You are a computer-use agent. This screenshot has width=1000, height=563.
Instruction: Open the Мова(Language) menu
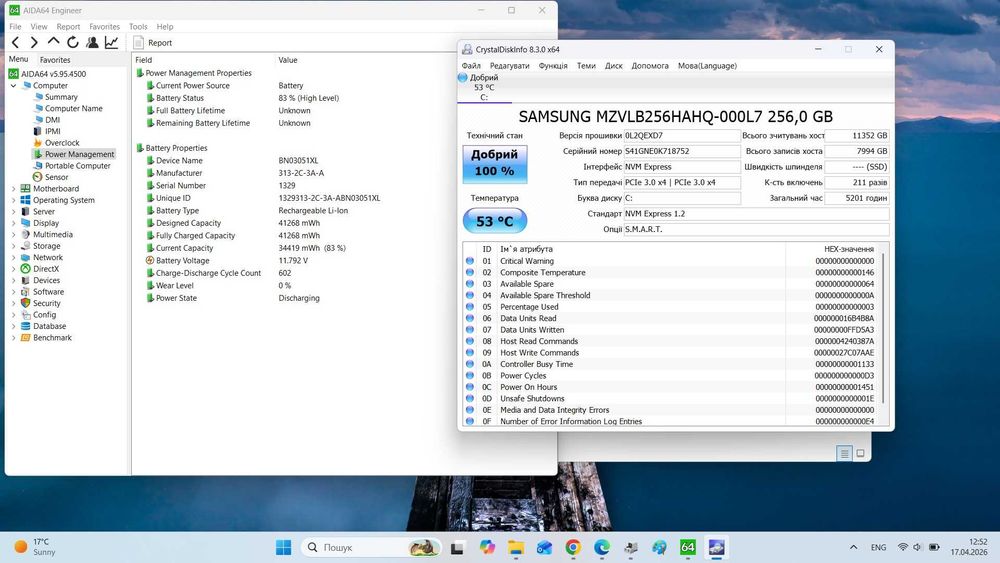point(707,66)
